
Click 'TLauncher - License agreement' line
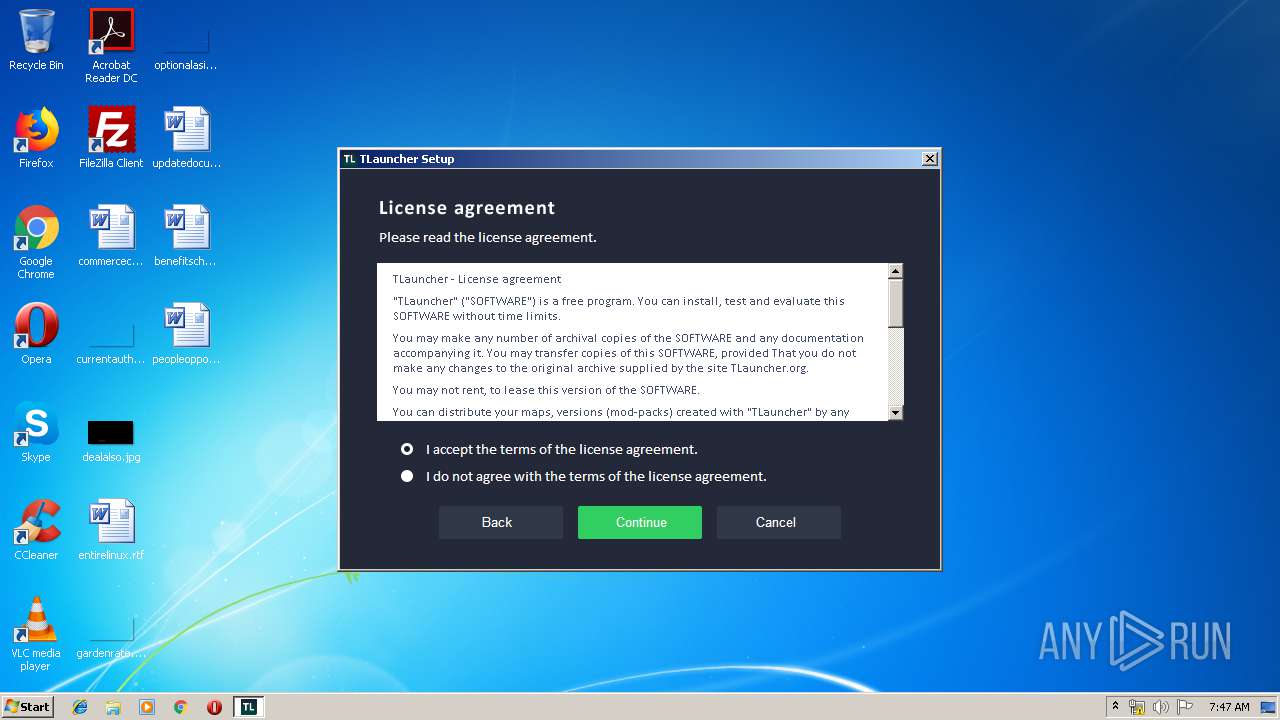tap(477, 279)
